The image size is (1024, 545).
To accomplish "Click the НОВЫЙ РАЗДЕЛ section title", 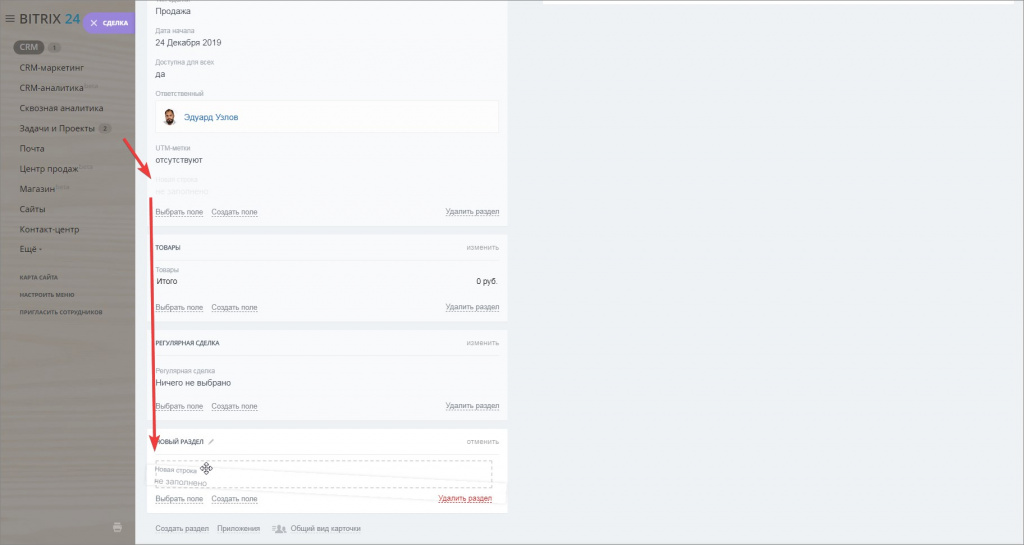I will click(x=180, y=442).
